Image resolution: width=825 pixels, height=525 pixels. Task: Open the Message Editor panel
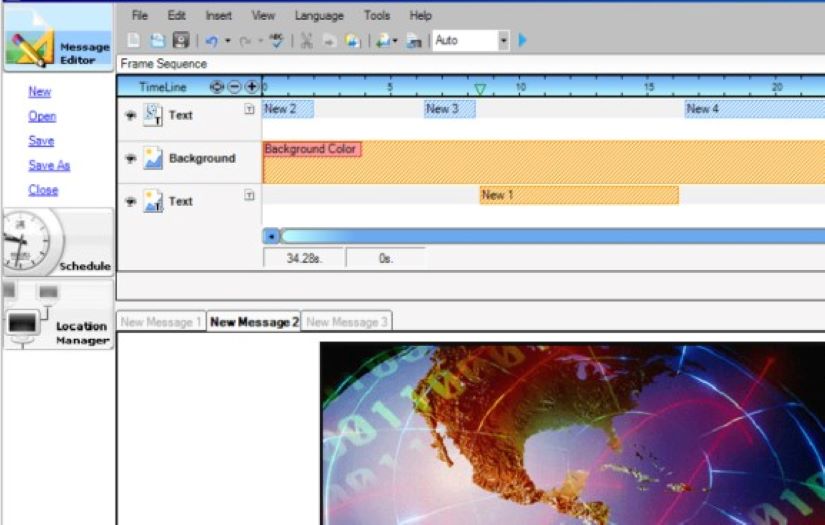pos(58,37)
